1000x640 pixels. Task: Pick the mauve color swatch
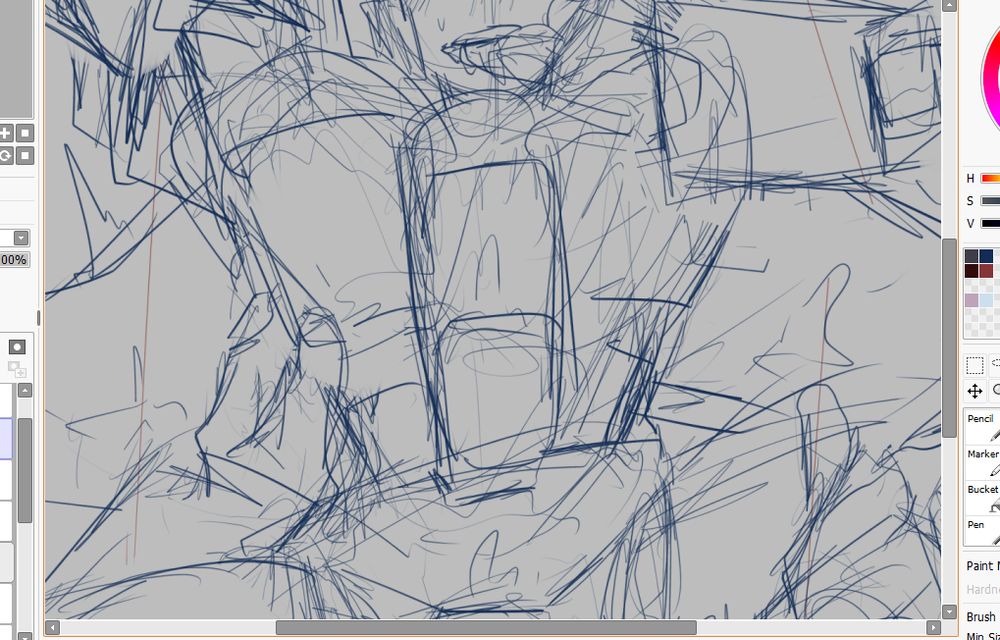(x=971, y=300)
